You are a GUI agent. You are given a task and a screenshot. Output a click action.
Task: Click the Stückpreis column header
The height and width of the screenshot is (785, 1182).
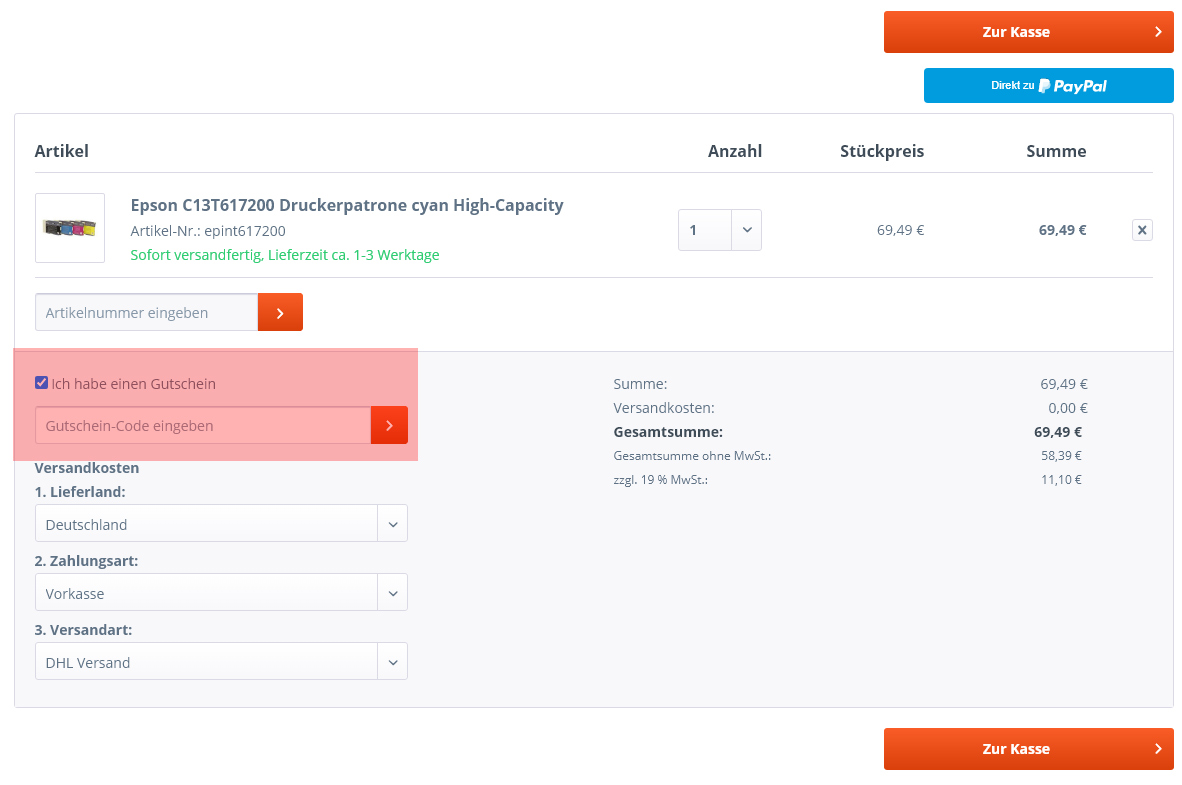click(882, 151)
